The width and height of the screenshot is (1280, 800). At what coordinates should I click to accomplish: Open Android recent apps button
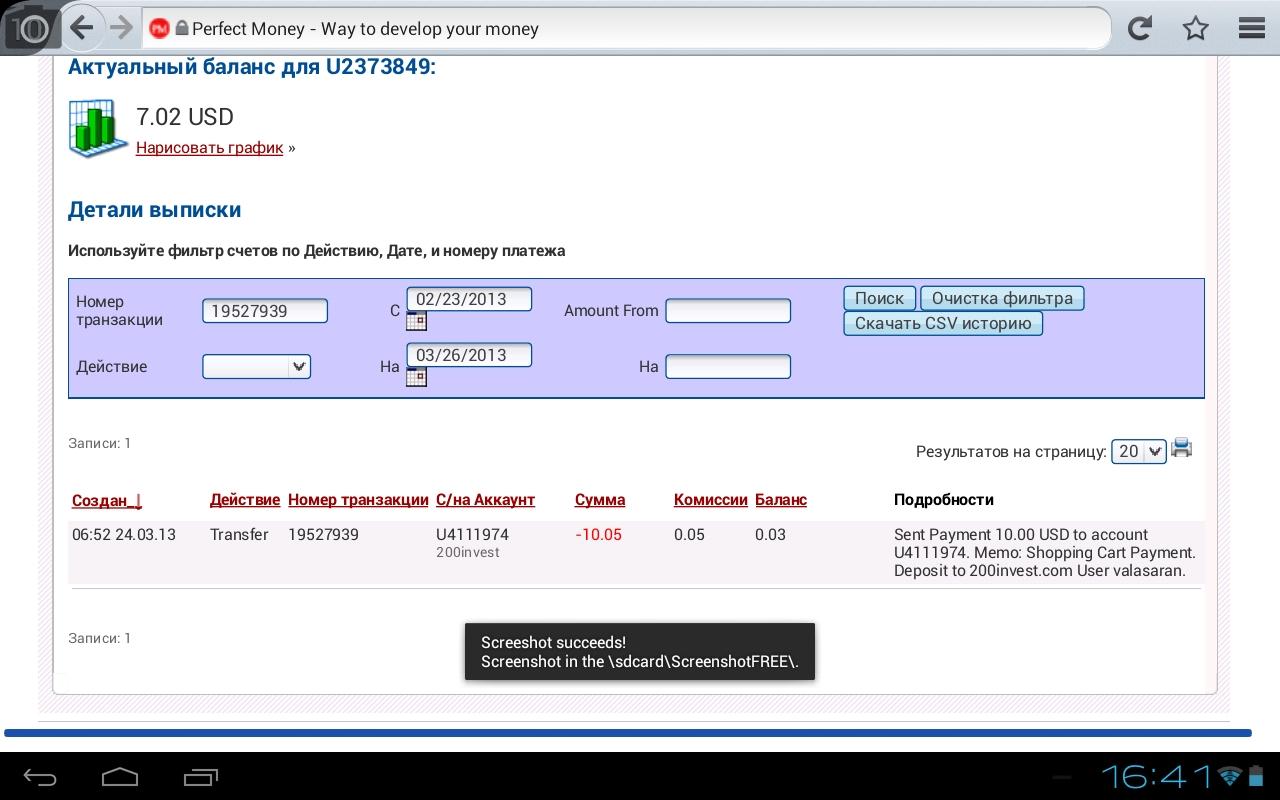pyautogui.click(x=201, y=776)
